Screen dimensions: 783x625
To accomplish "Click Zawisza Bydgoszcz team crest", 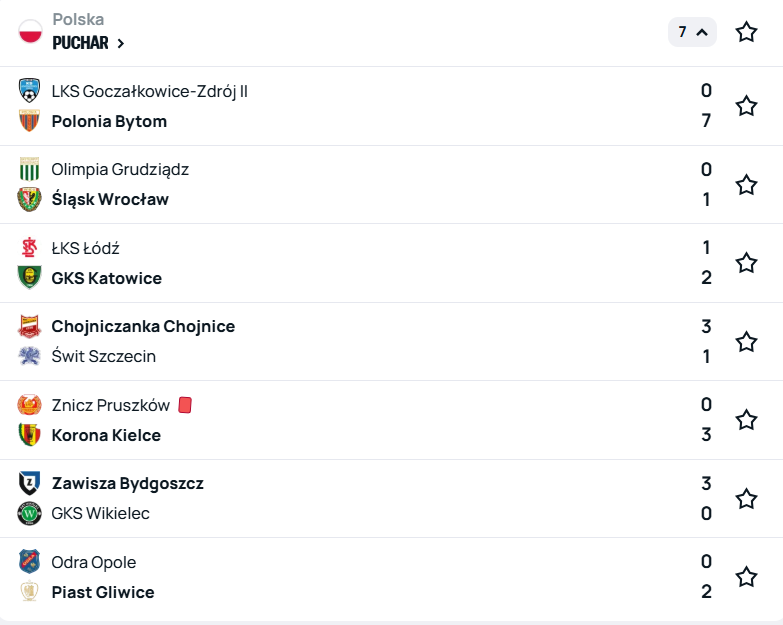I will point(29,484).
